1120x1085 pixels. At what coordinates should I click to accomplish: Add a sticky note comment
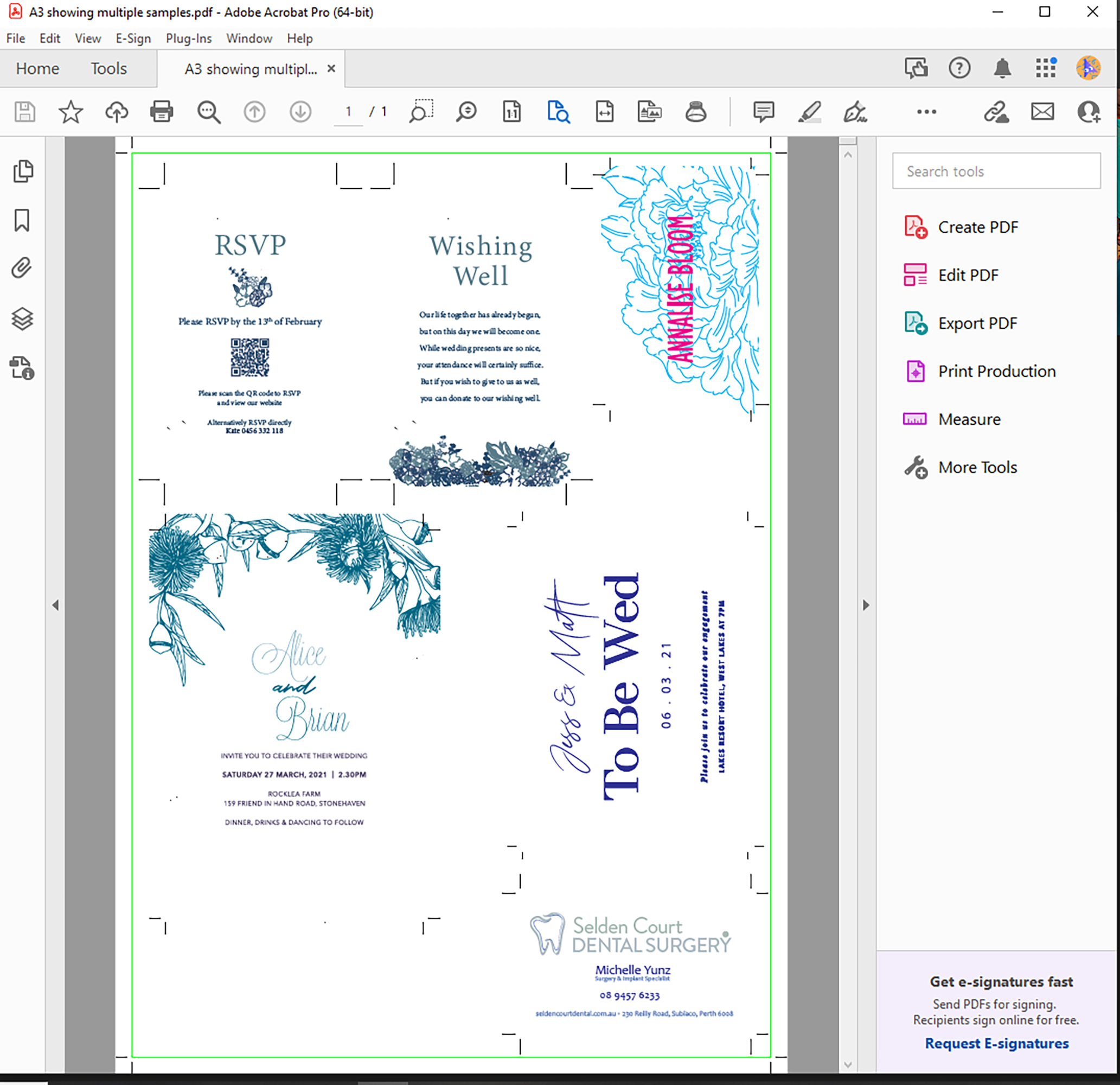pos(764,111)
